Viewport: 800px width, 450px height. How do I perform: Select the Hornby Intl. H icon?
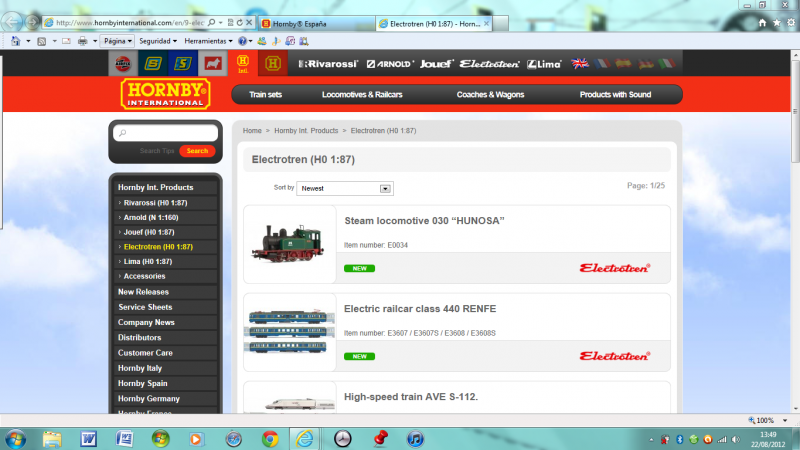pos(243,64)
